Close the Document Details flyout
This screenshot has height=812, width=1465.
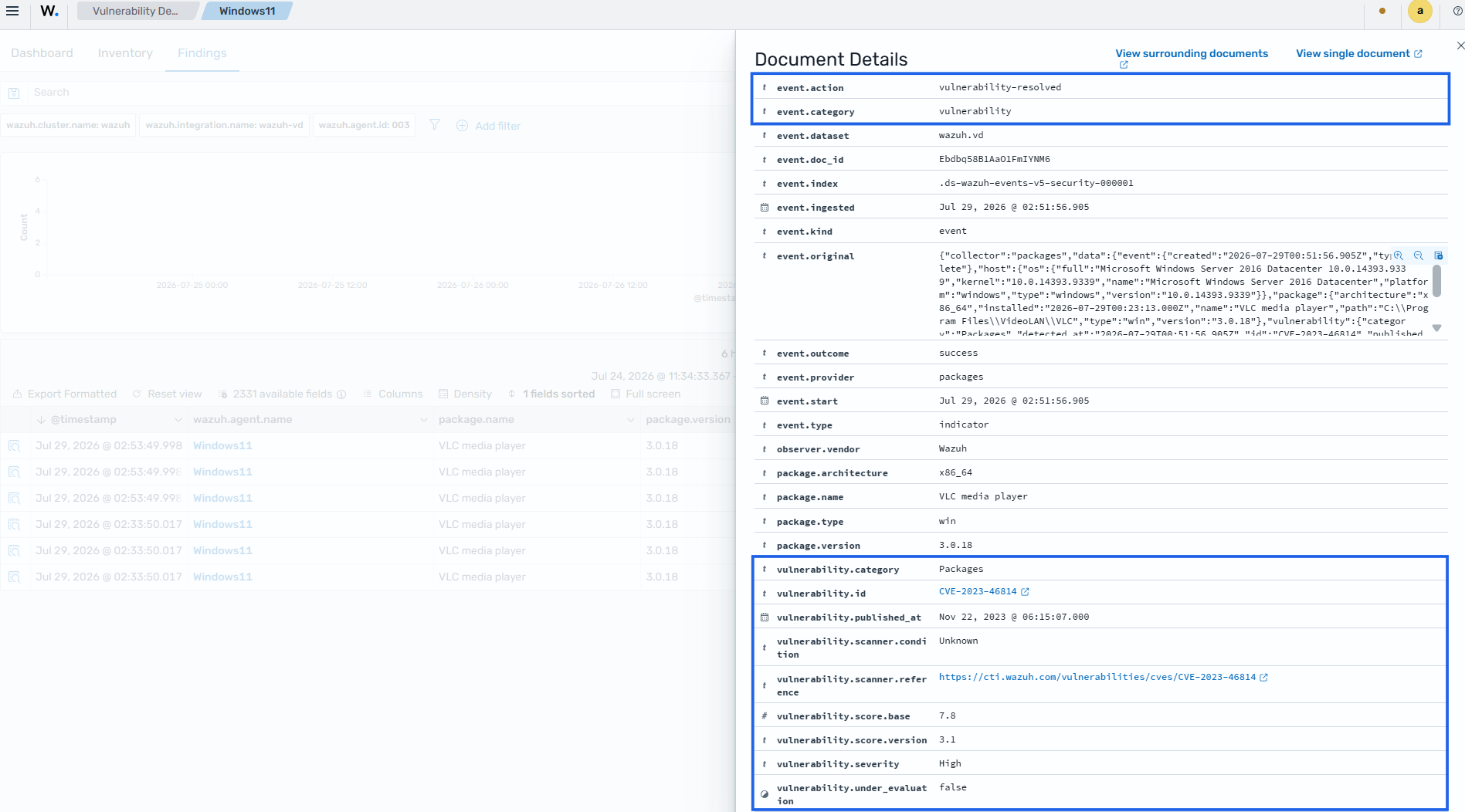pyautogui.click(x=1460, y=46)
